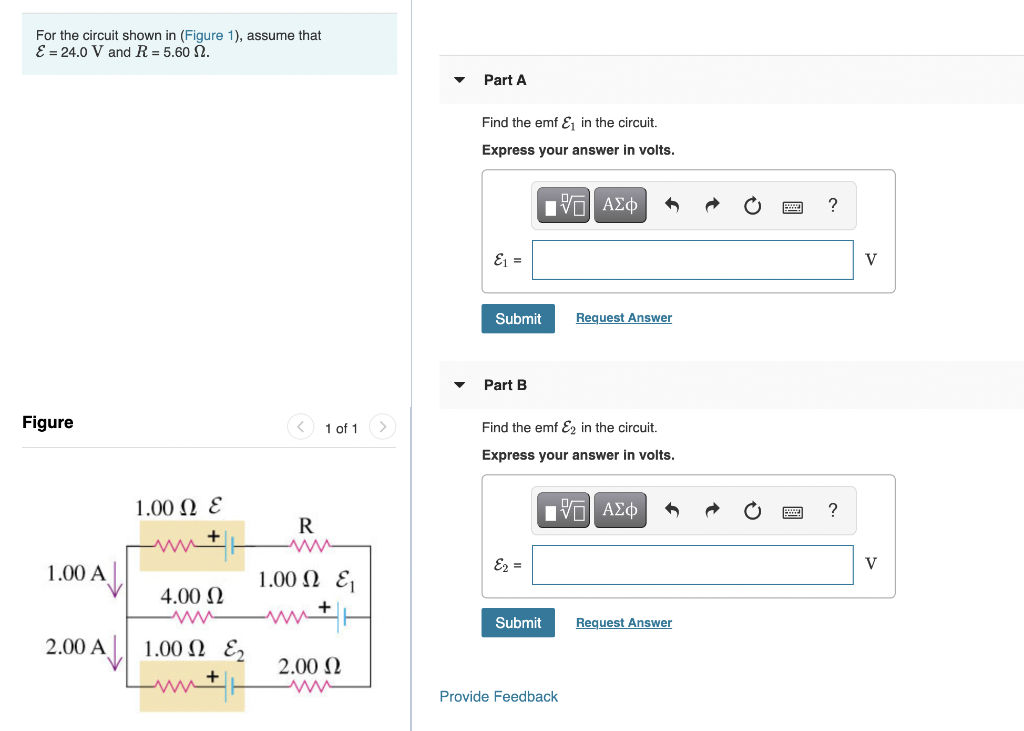
Task: Open help for Part B answer box
Action: (x=833, y=510)
